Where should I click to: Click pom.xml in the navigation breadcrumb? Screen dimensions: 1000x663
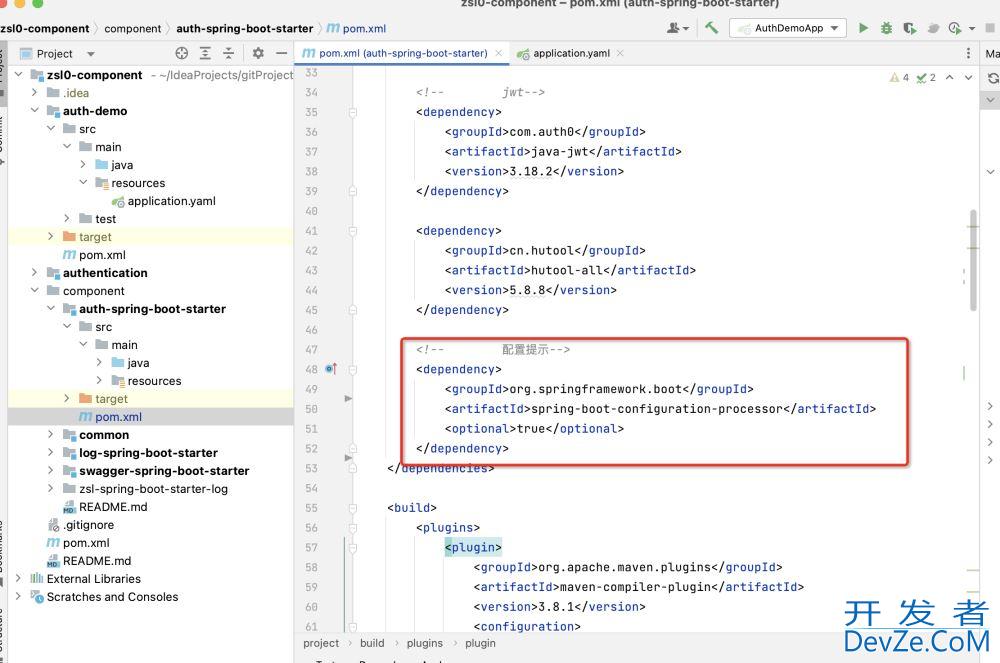357,28
